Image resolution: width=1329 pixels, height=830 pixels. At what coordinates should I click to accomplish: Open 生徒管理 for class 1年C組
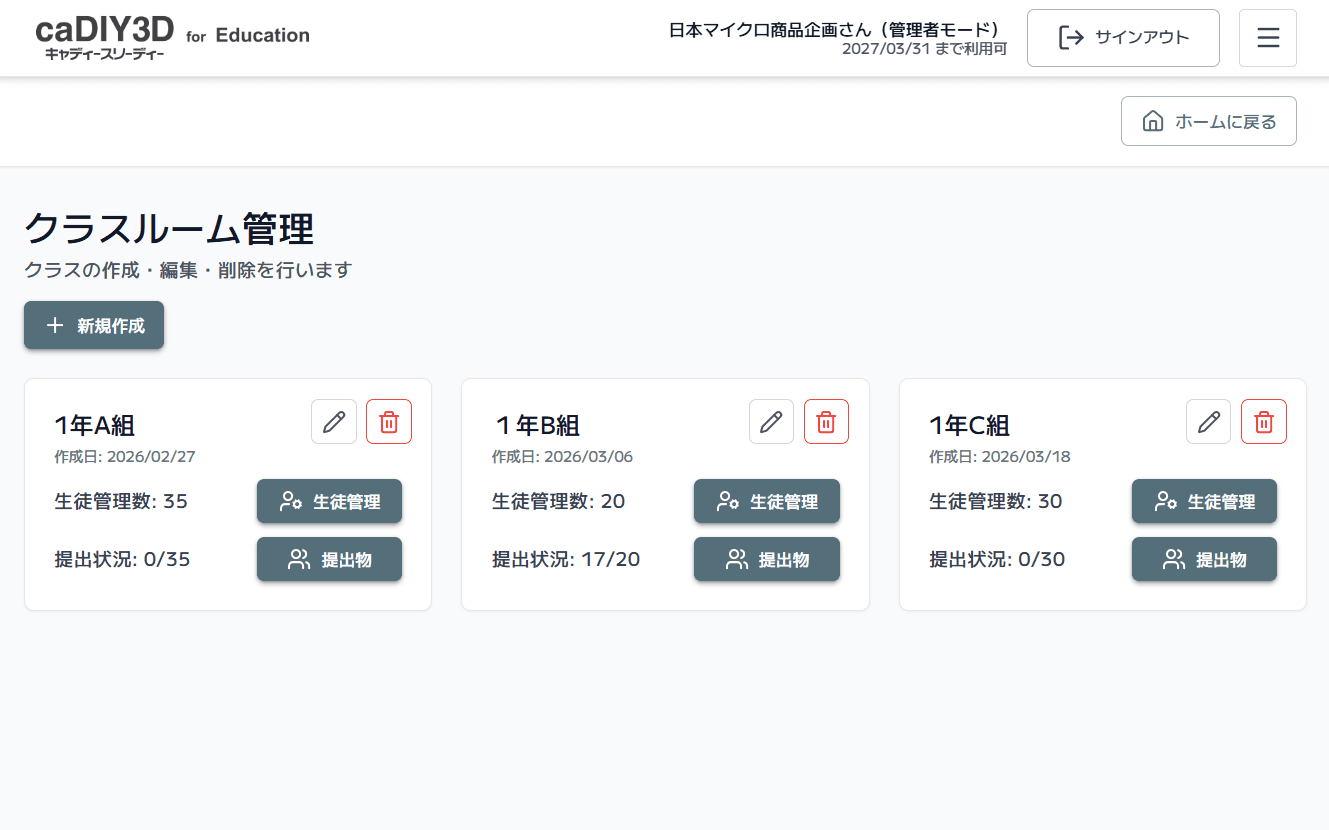click(1204, 501)
